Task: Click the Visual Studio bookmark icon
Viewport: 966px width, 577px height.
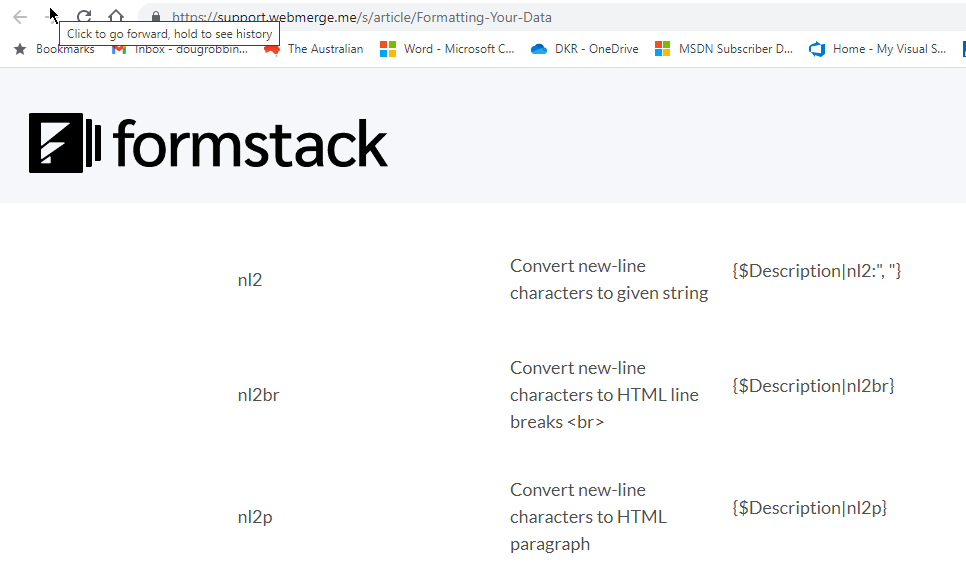Action: tap(817, 48)
